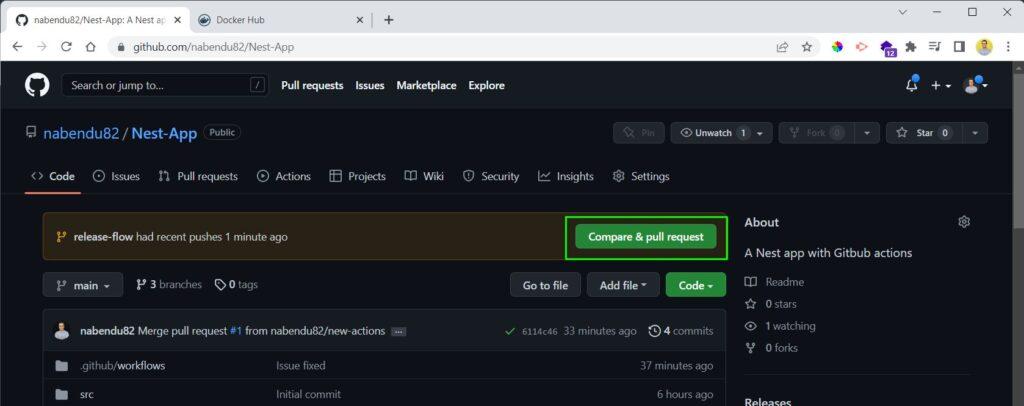This screenshot has width=1024, height=406.
Task: Click the Nest-App repository name link
Action: [x=164, y=133]
